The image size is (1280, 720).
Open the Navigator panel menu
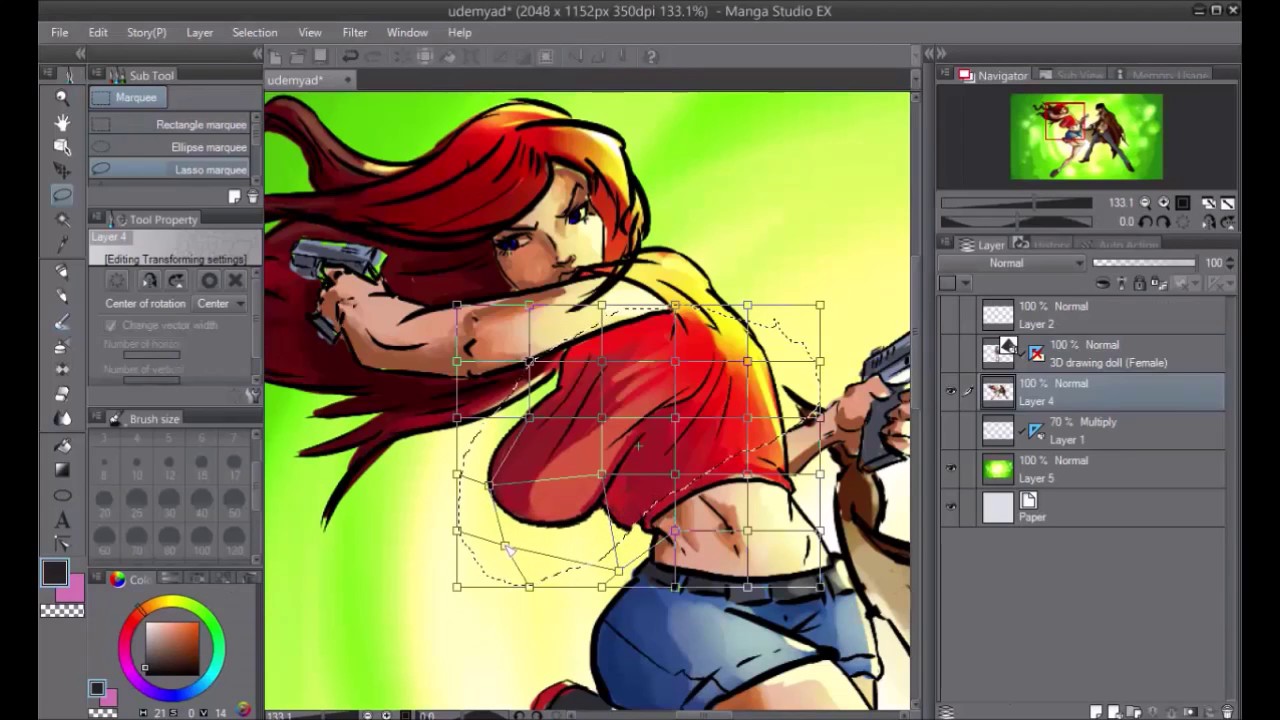[x=944, y=74]
